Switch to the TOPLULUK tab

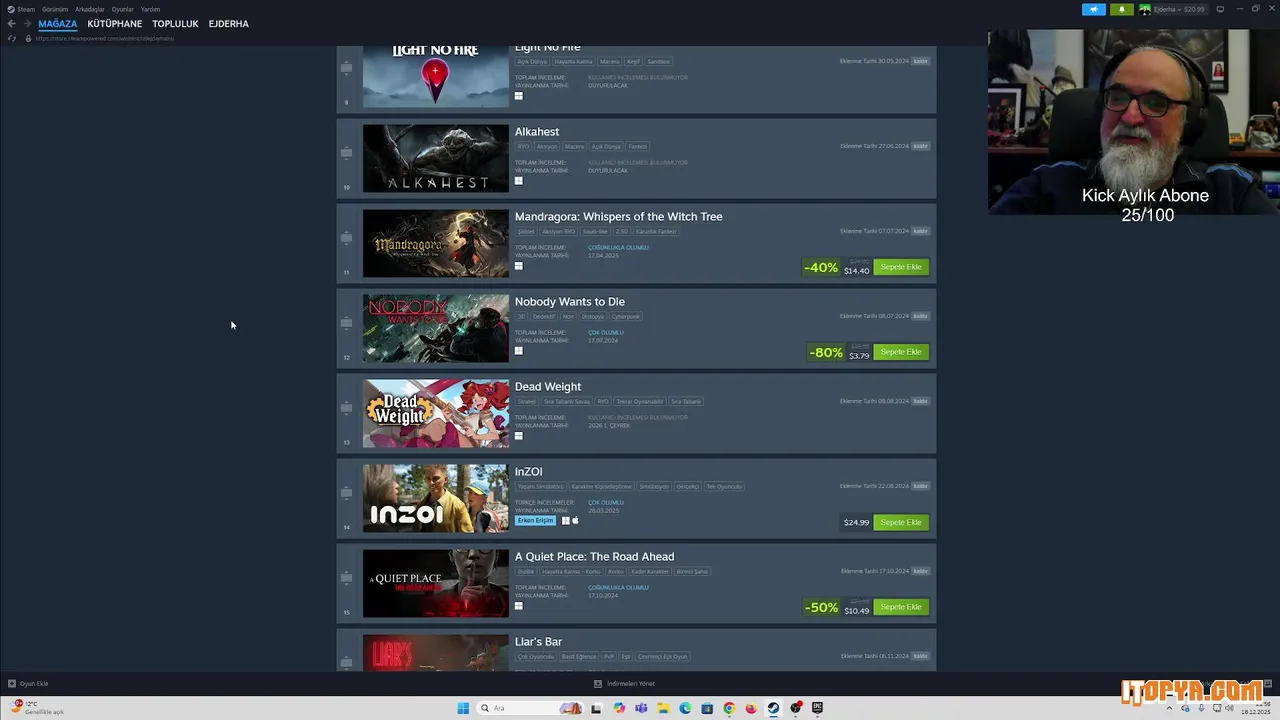175,24
